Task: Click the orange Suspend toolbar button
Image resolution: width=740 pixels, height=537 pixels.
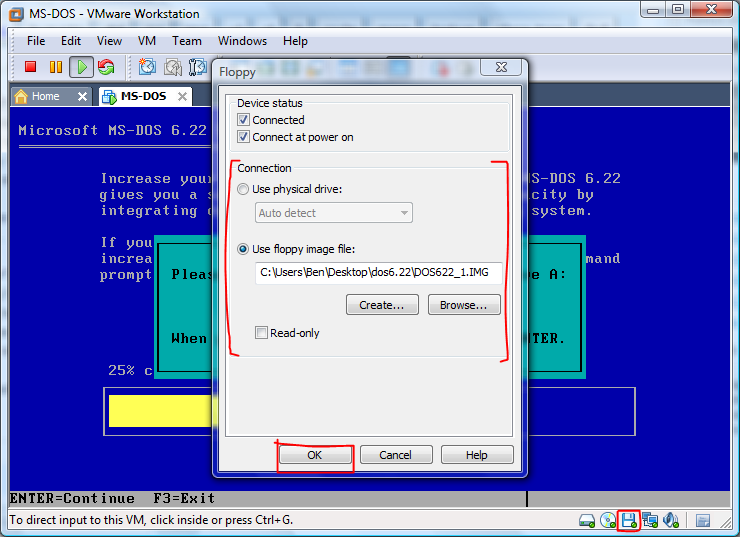Action: point(56,67)
